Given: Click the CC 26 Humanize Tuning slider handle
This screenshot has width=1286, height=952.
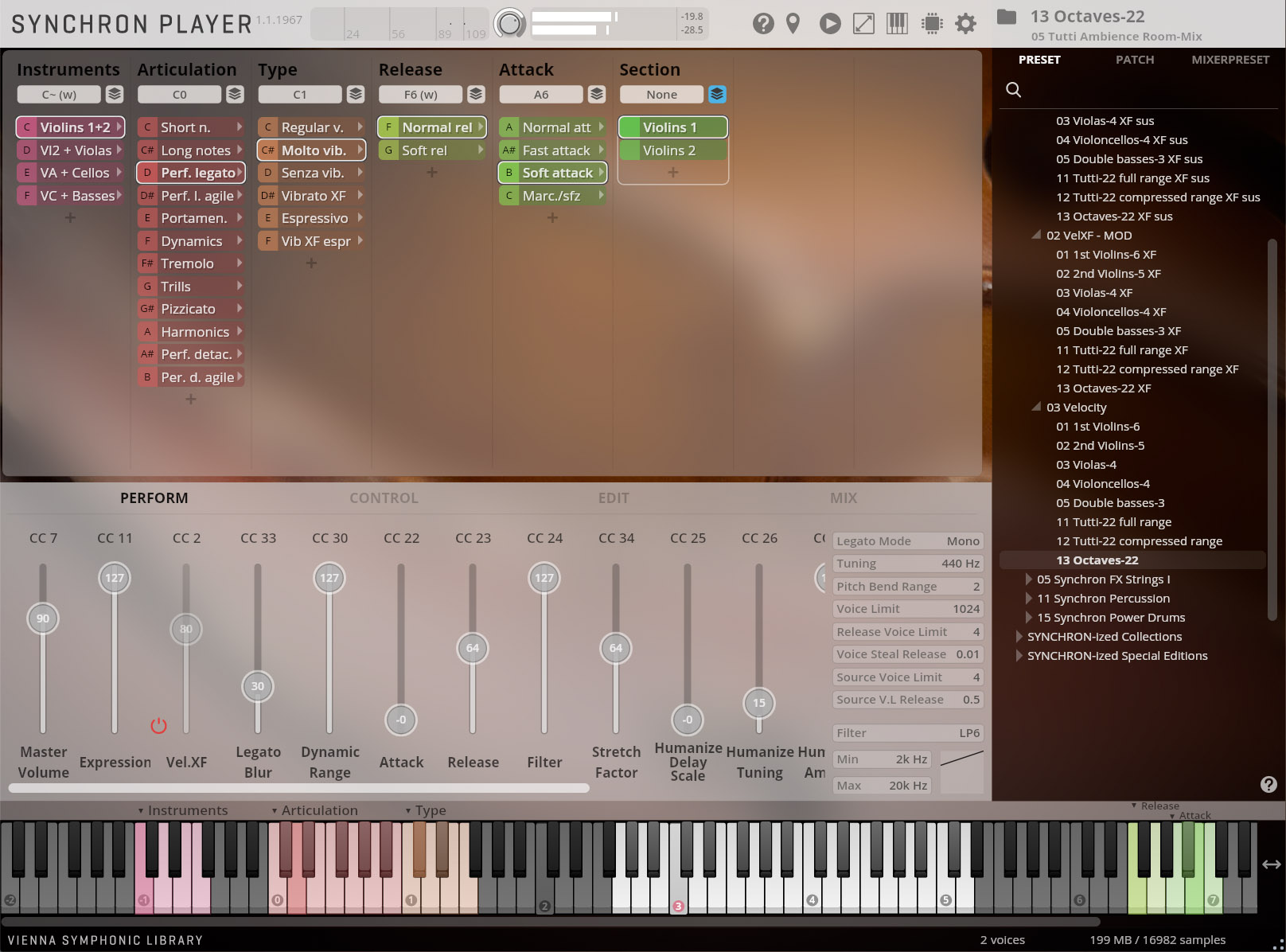Looking at the screenshot, I should point(759,703).
